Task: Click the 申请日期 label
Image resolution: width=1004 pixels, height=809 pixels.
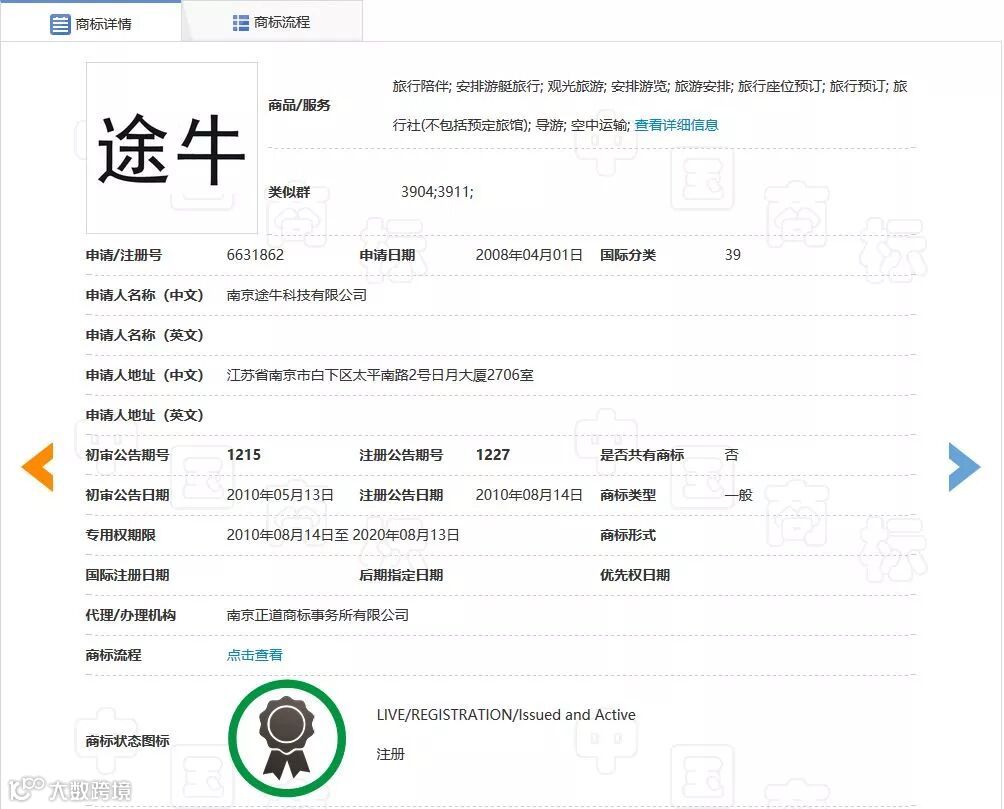Action: coord(387,255)
